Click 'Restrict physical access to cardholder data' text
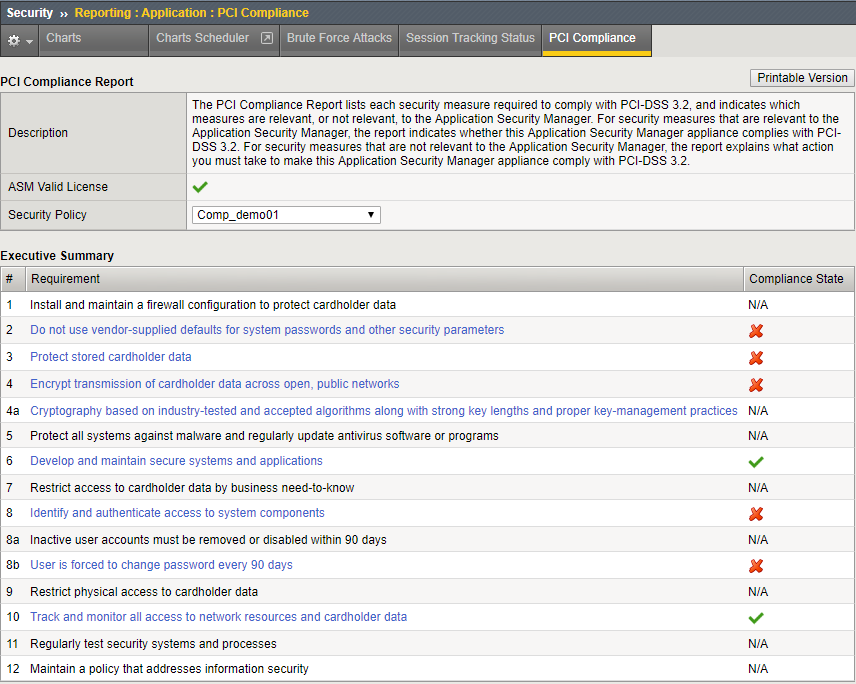 coord(144,592)
